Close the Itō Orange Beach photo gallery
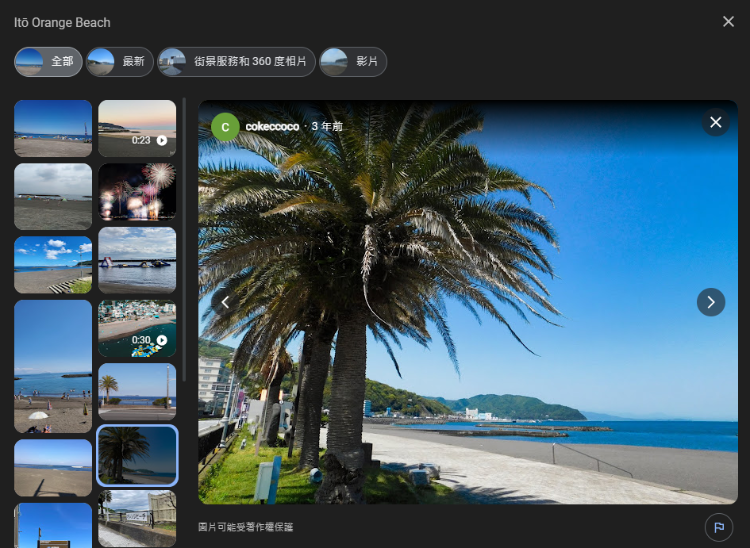The width and height of the screenshot is (750, 548). point(728,22)
